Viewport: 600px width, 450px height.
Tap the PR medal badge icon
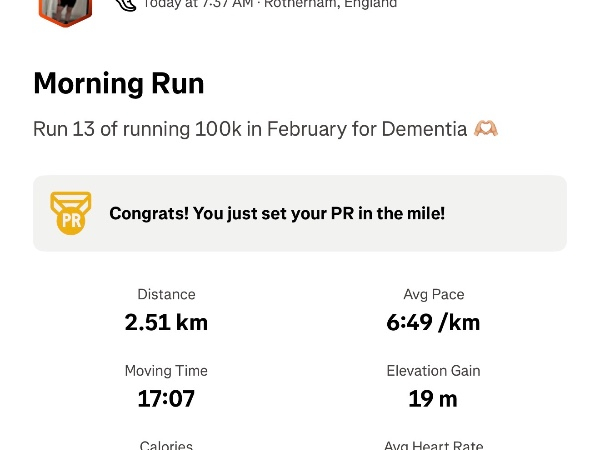71,213
